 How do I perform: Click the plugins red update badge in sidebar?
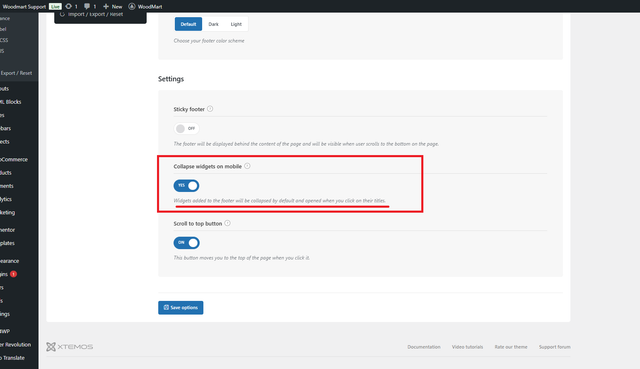[x=13, y=274]
